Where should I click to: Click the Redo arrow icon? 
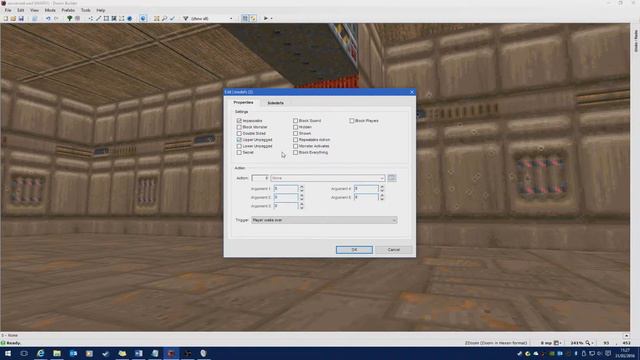pos(56,18)
